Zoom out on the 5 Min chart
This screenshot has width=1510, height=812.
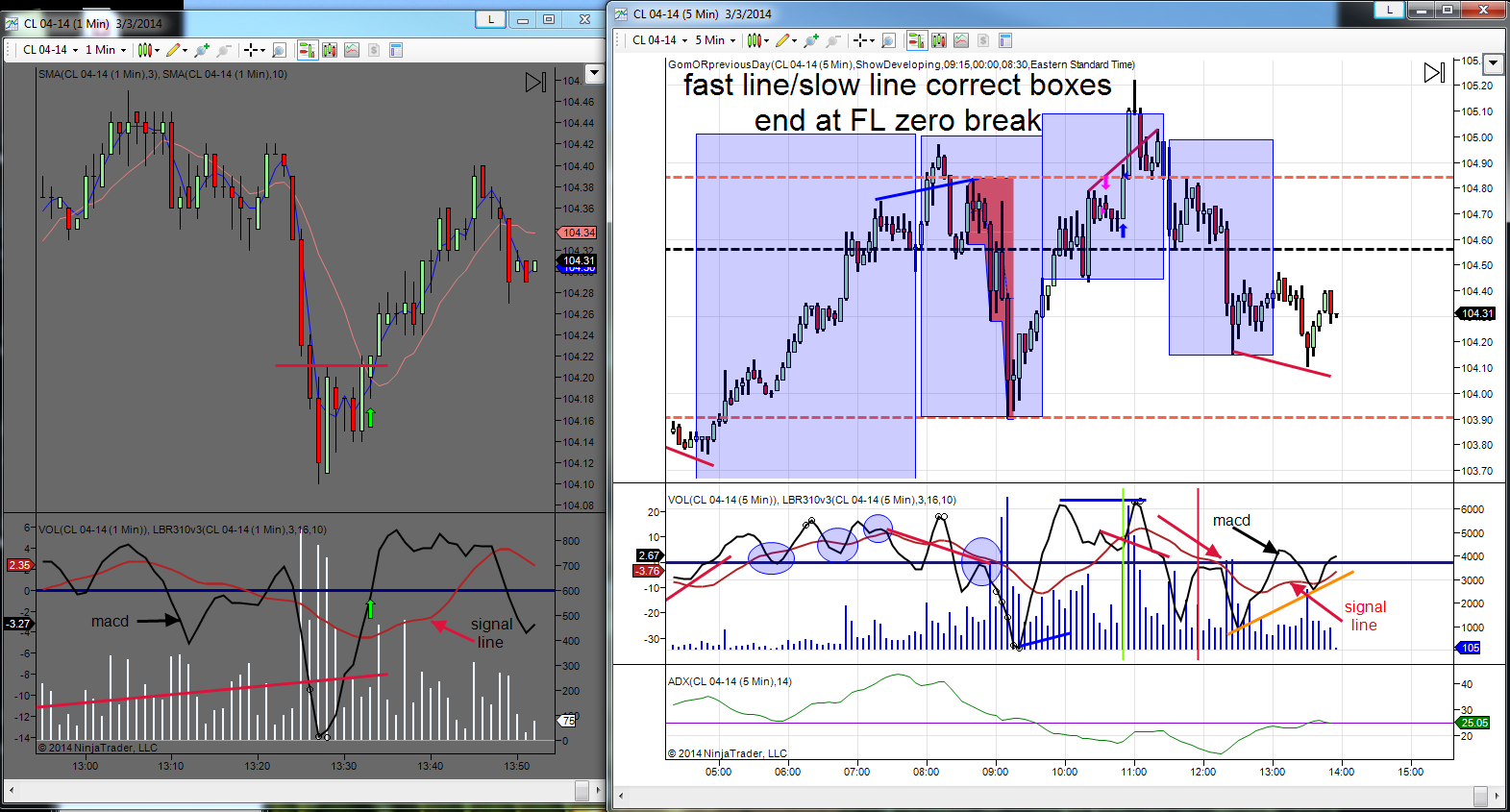coord(833,40)
